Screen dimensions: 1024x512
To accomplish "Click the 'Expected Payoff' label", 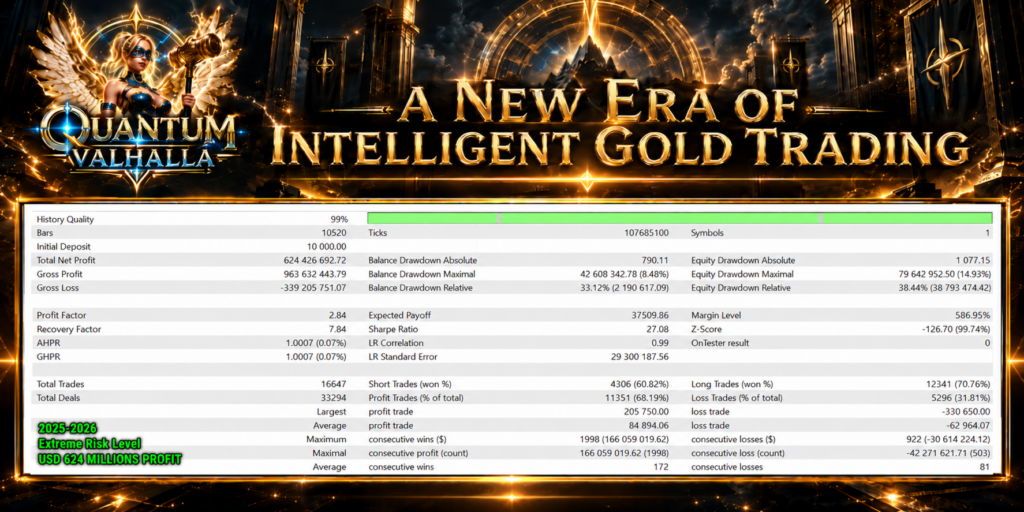I will [399, 315].
